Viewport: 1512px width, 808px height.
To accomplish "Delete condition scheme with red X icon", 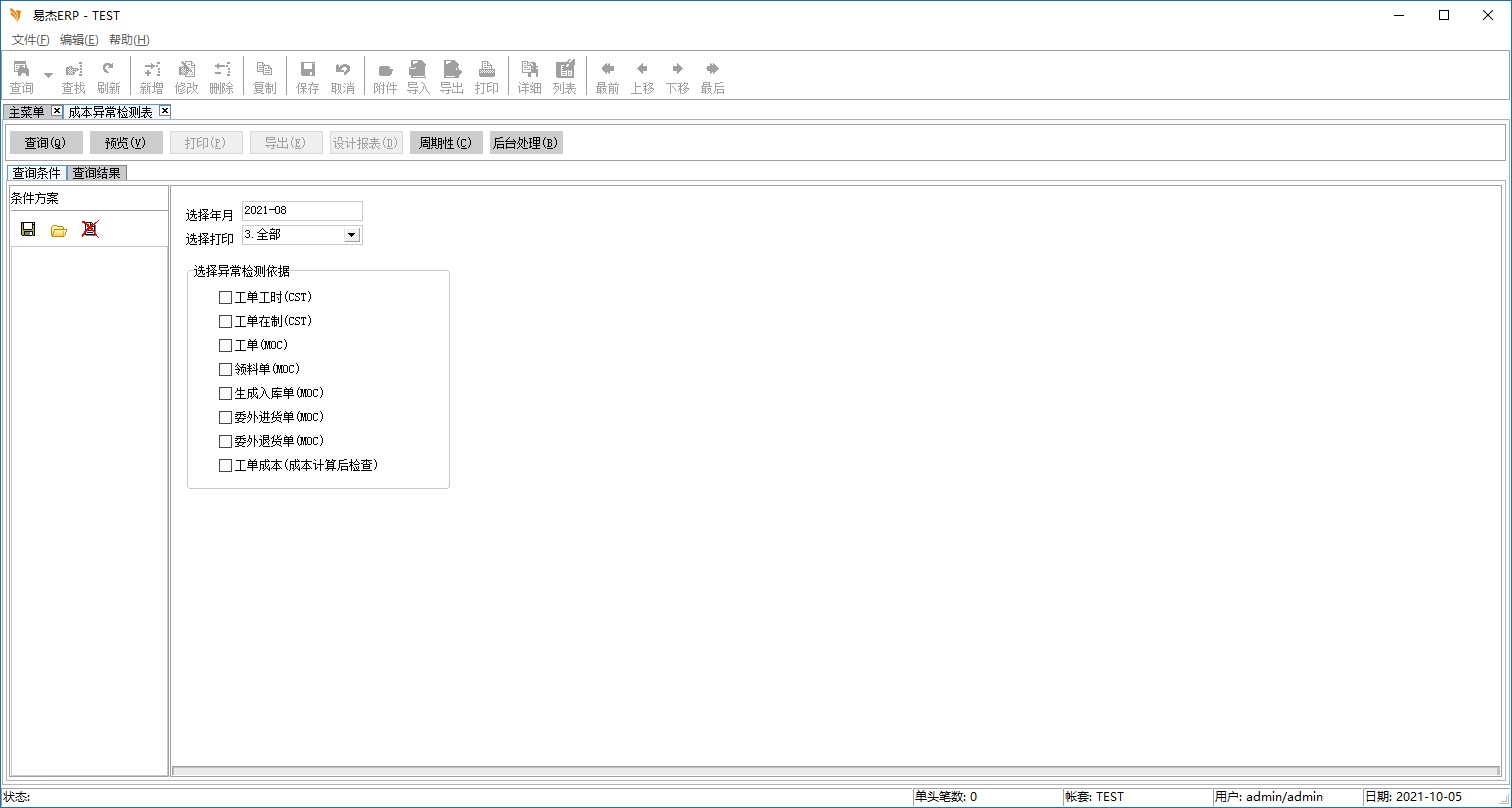I will 90,229.
